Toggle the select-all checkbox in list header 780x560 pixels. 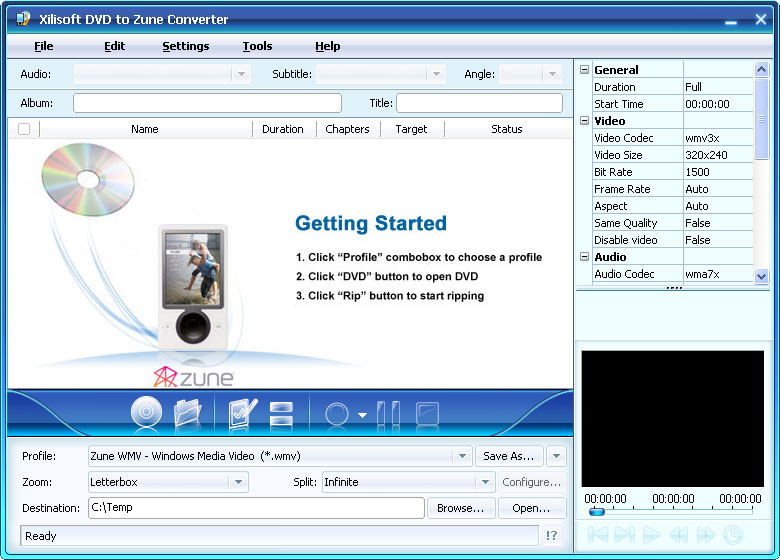(24, 129)
